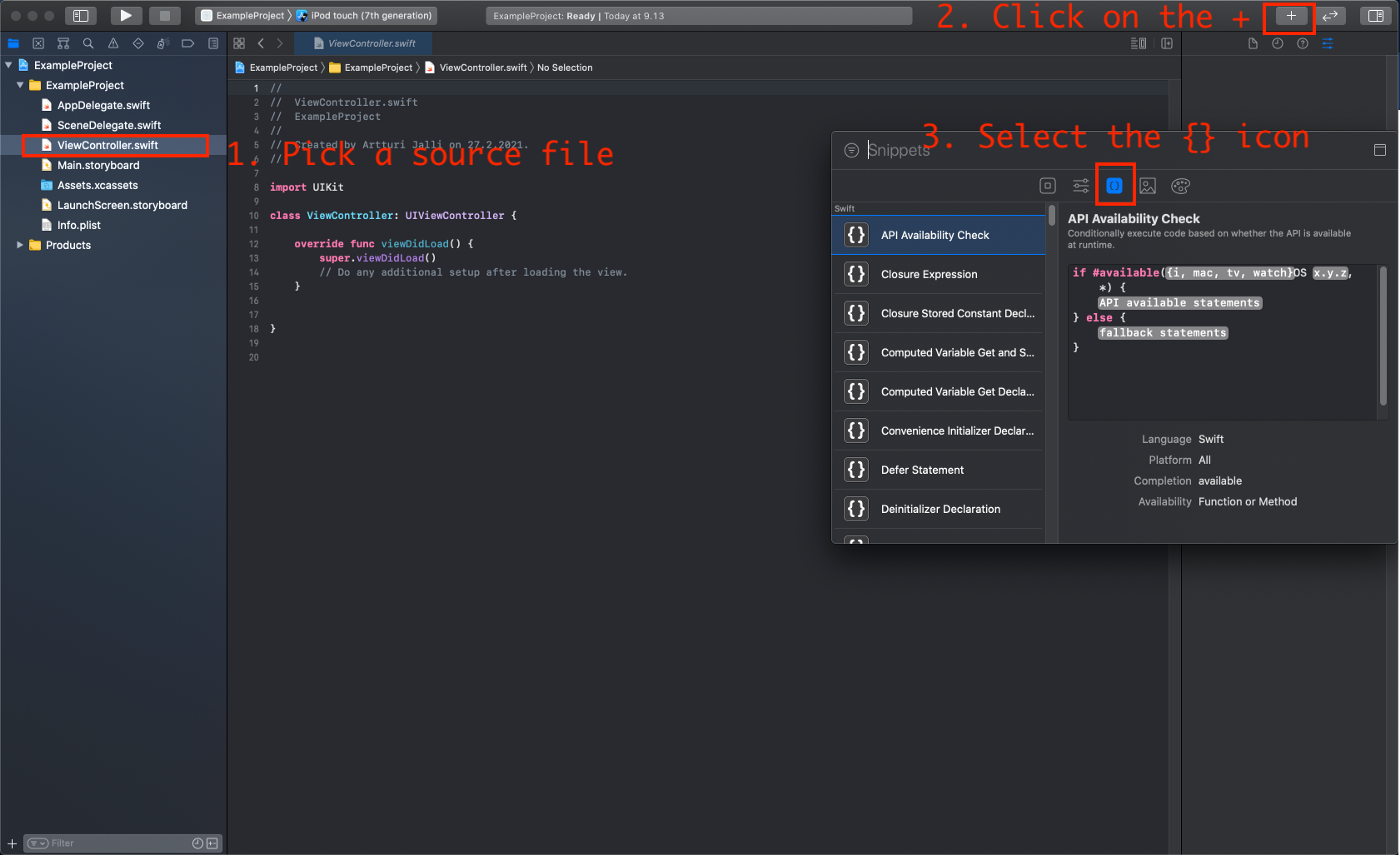This screenshot has height=855, width=1400.
Task: Select the Defer Statement snippet
Action: [x=938, y=470]
